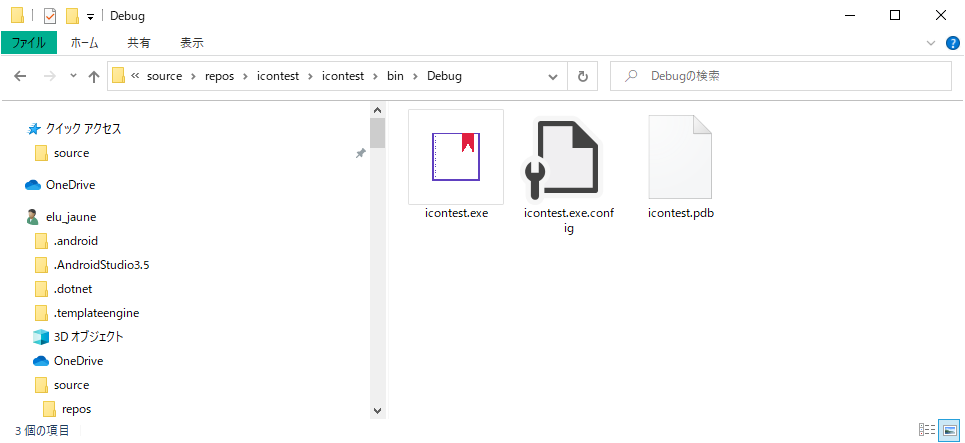Select クイック アクセス in navigation pane
This screenshot has width=965, height=443.
tap(84, 129)
